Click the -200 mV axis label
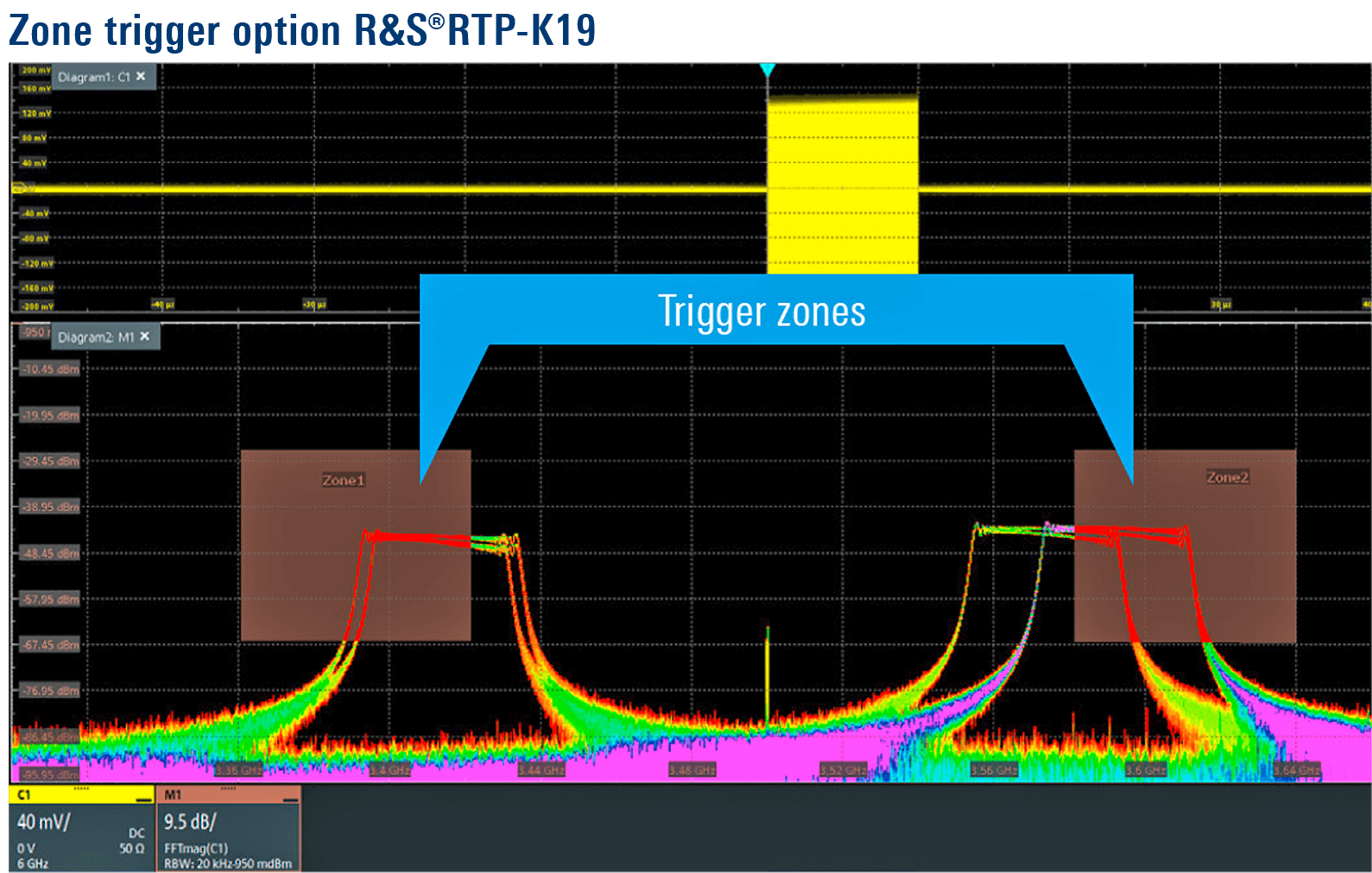1372x873 pixels. pyautogui.click(x=36, y=307)
